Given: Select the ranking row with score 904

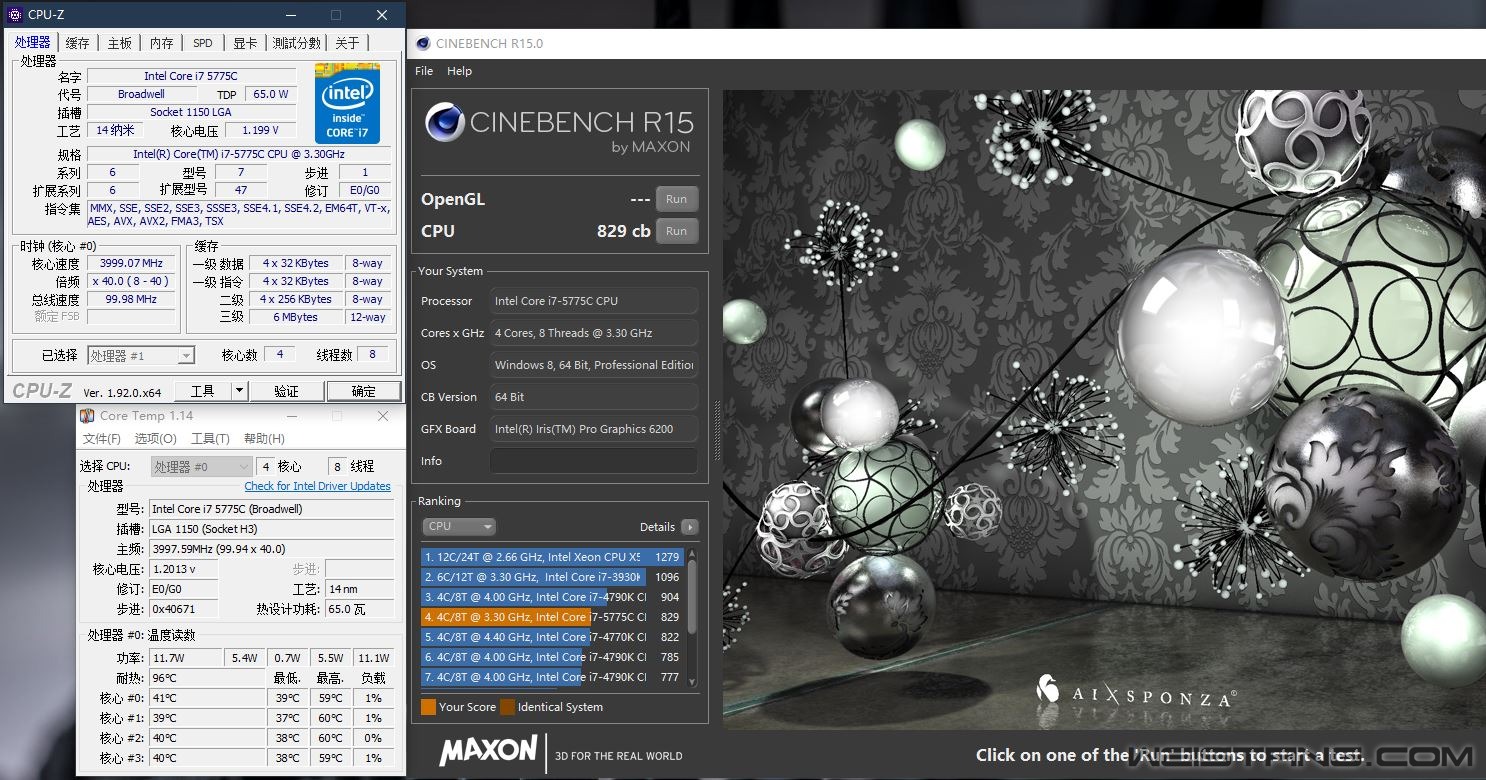Looking at the screenshot, I should pyautogui.click(x=552, y=597).
